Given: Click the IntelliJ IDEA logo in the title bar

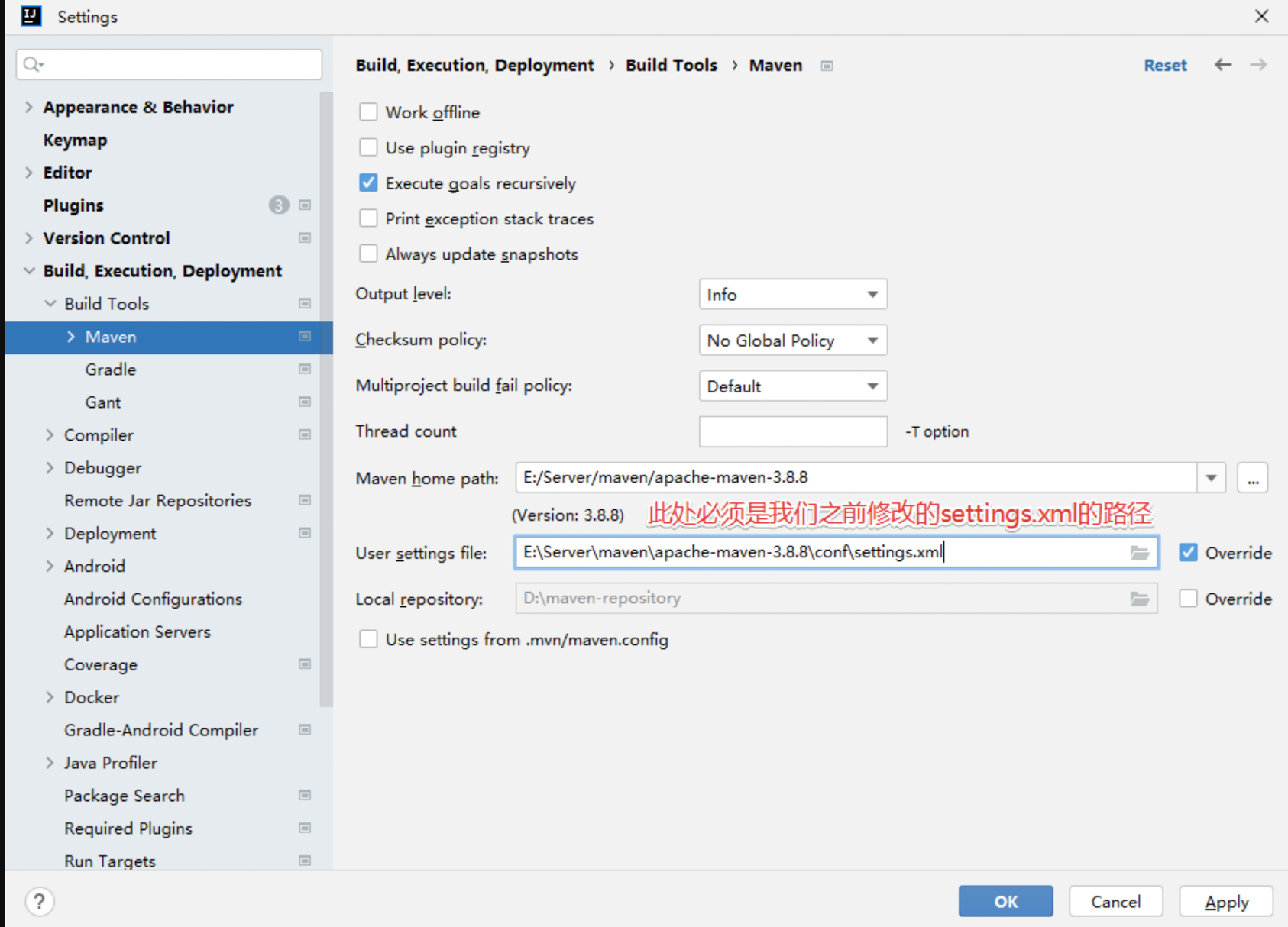Looking at the screenshot, I should pyautogui.click(x=31, y=16).
